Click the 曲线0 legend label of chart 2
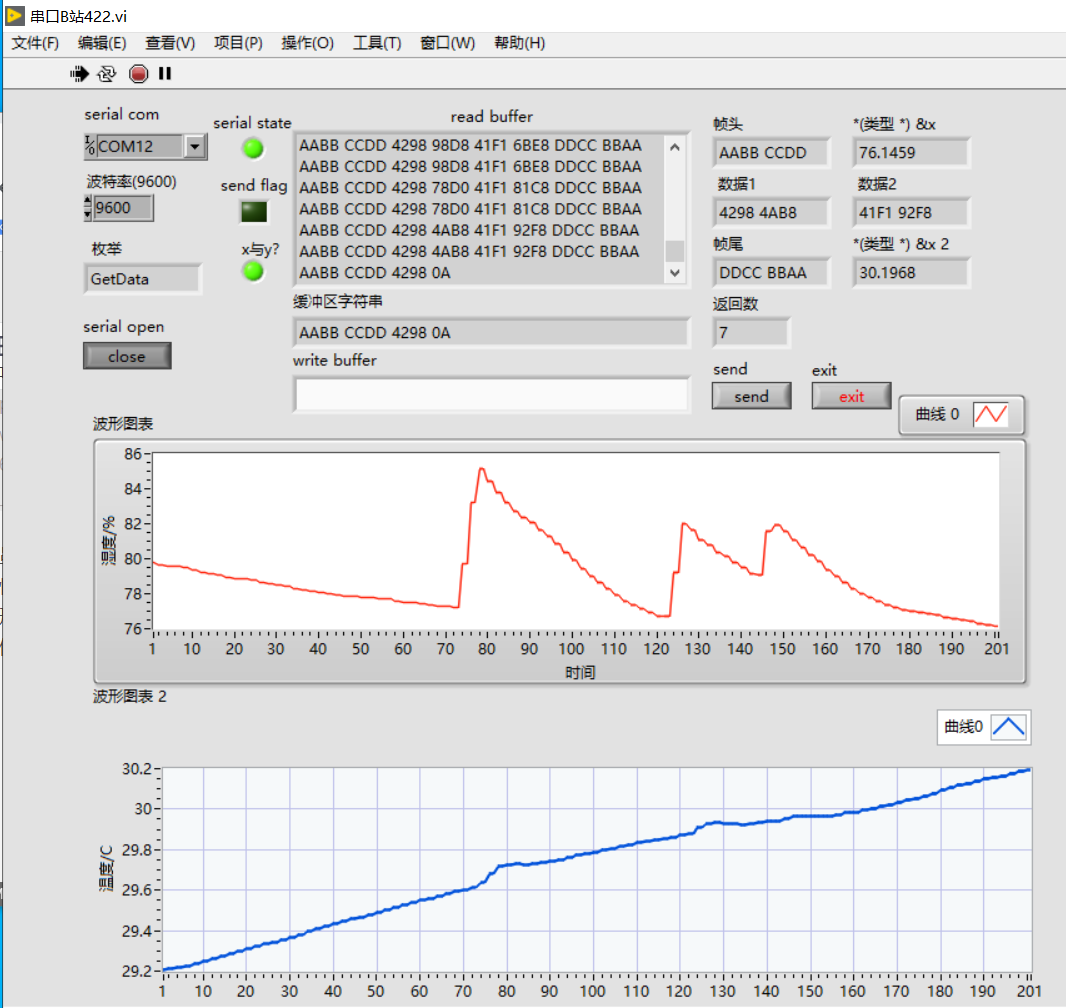 point(963,727)
